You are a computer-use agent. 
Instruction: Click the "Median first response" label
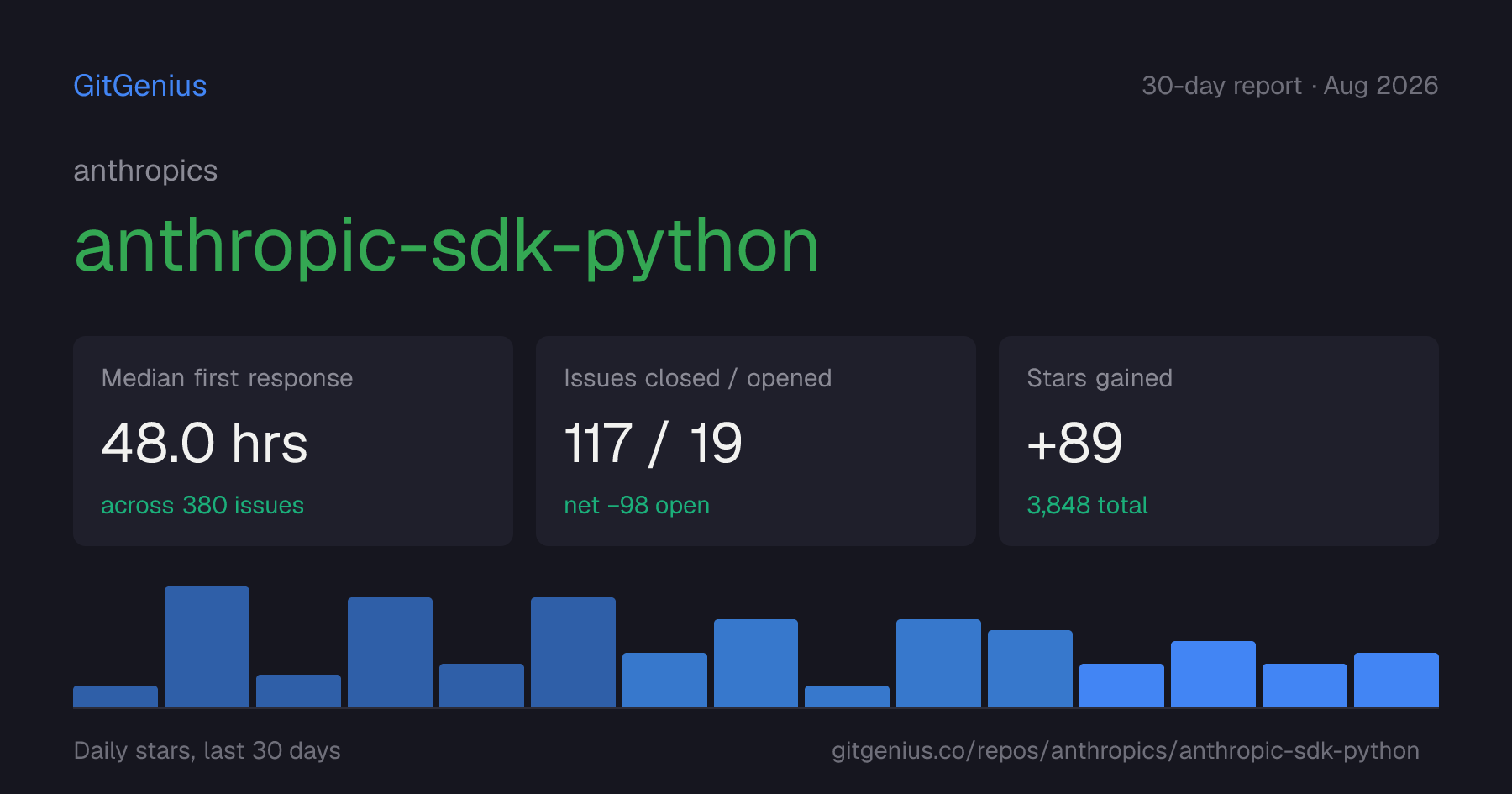227,378
